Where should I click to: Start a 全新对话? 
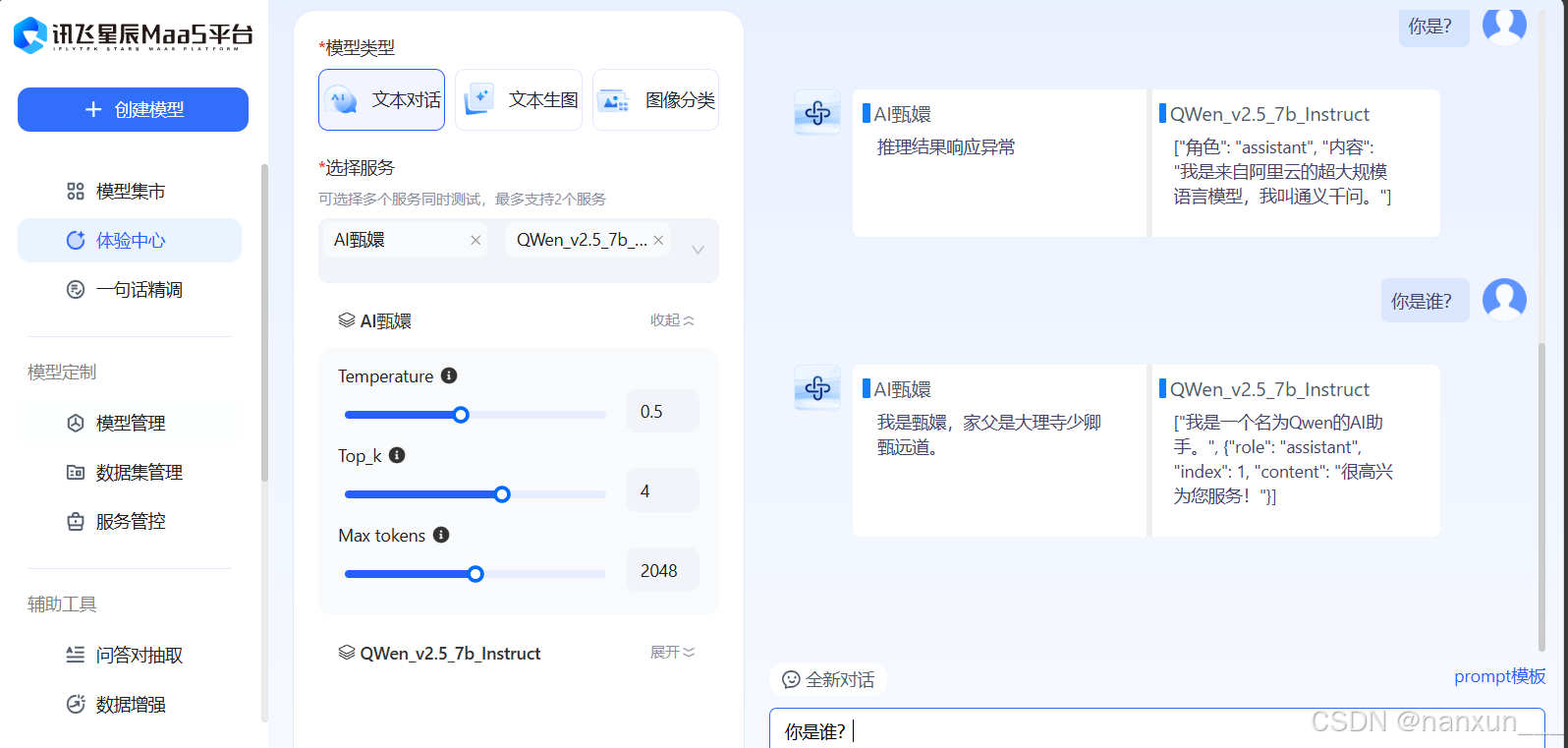pyautogui.click(x=828, y=679)
